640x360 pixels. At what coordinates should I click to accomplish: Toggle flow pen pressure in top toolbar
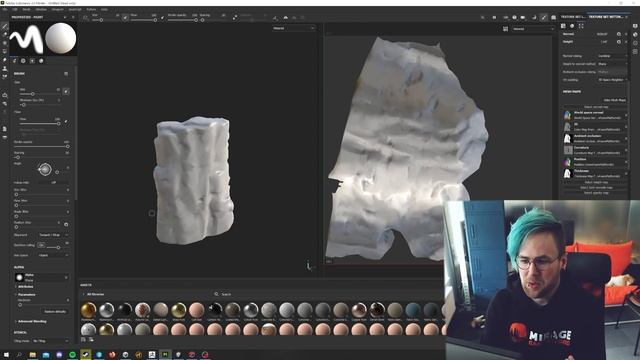click(x=162, y=18)
